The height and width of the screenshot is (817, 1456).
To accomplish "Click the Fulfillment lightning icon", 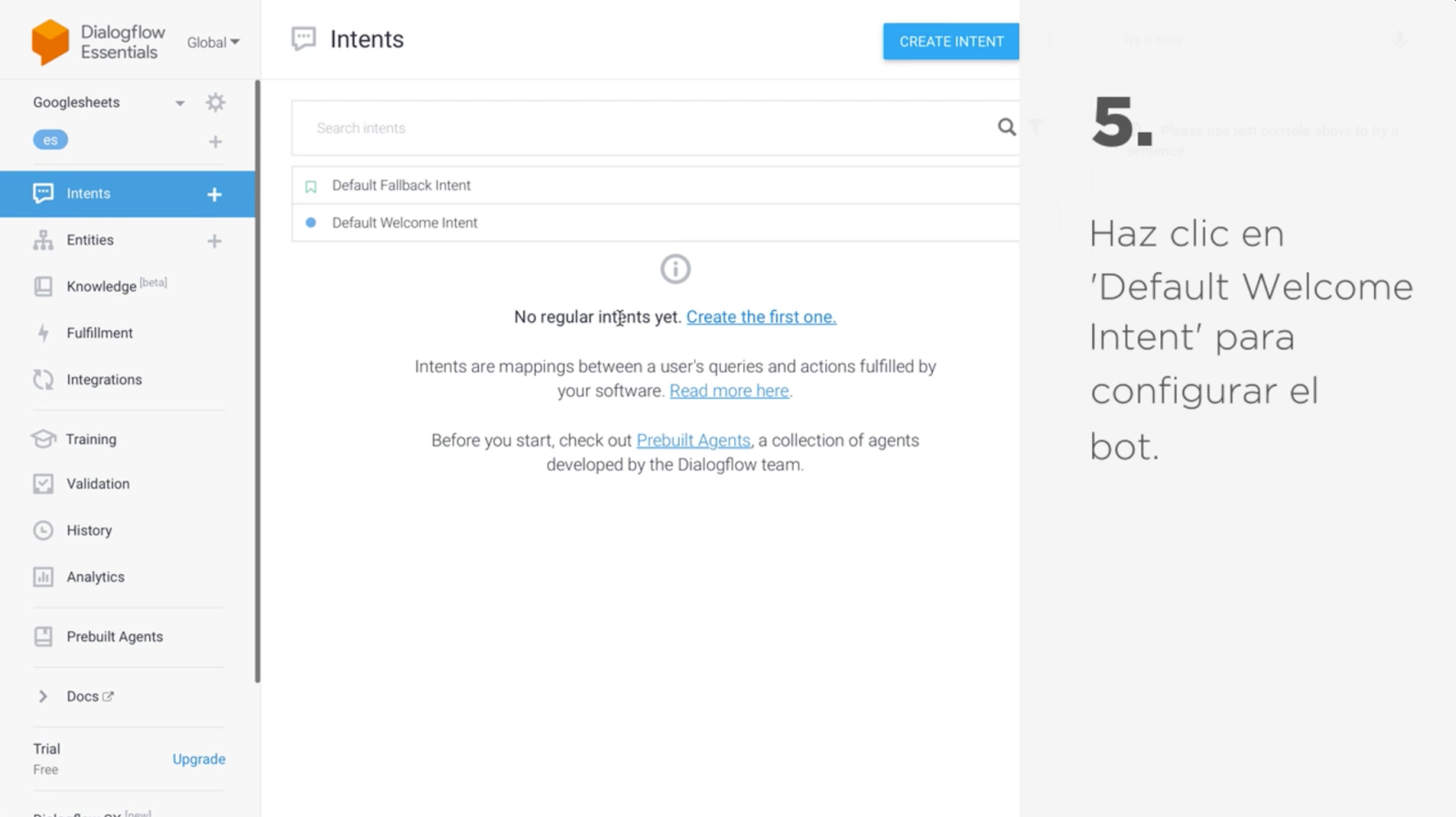I will pos(43,333).
